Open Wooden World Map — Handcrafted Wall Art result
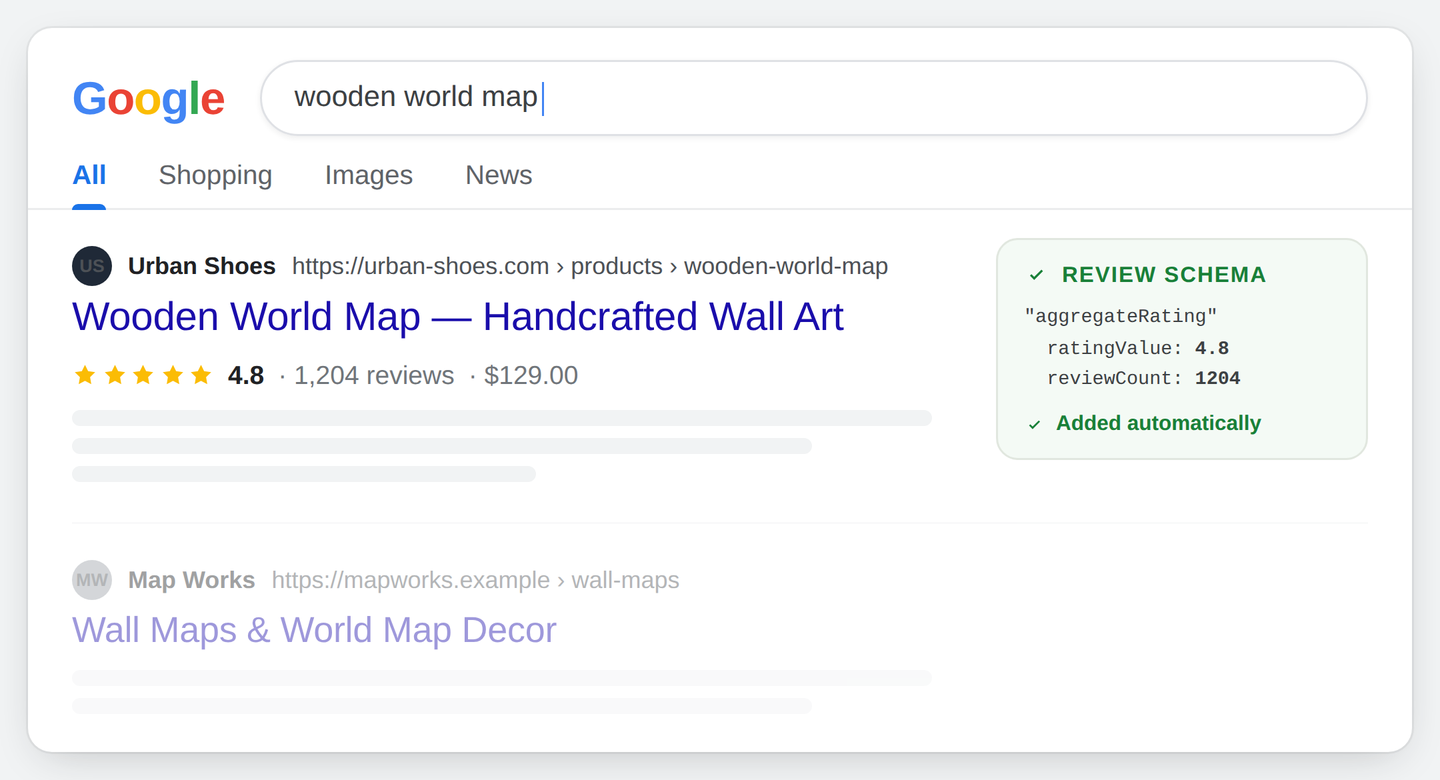Screen dimensions: 1440x780 (458, 317)
